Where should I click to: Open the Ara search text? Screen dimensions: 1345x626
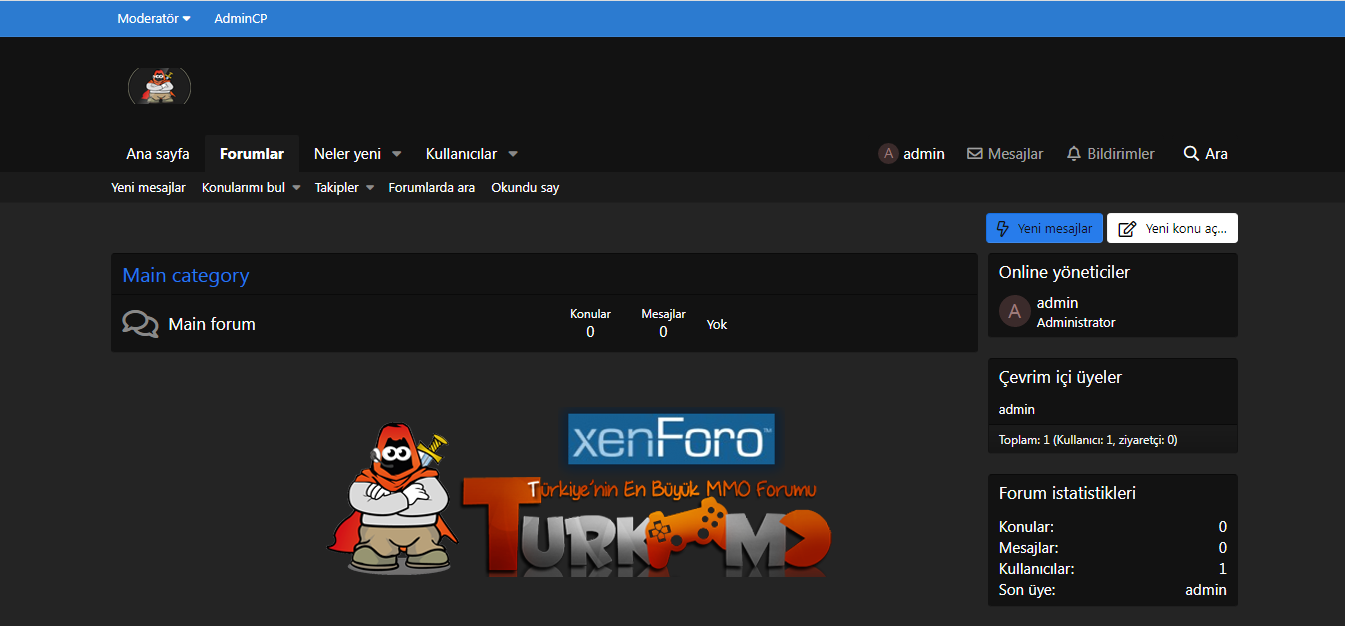click(1216, 154)
